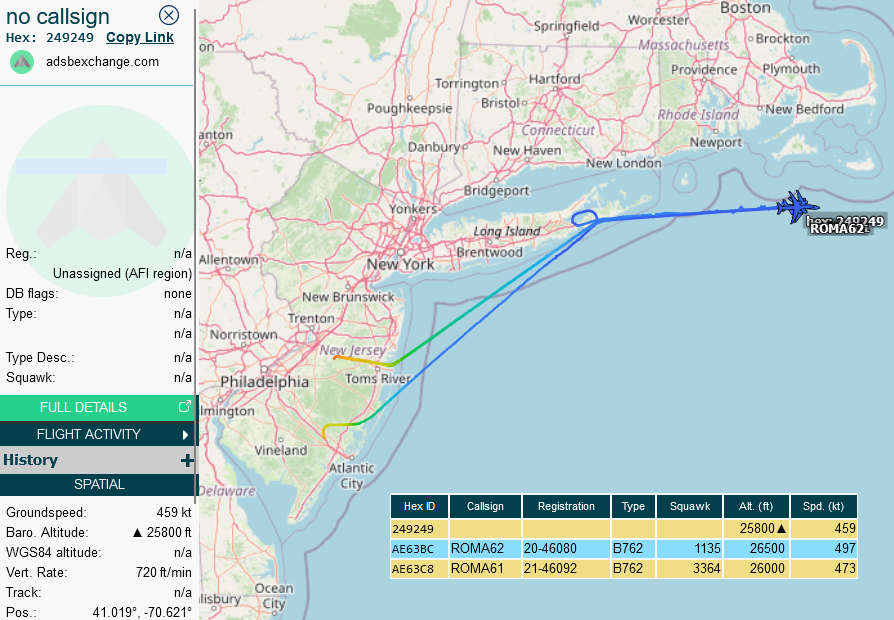This screenshot has height=620, width=894.
Task: Select the AE63C8 hex cell
Action: [419, 569]
